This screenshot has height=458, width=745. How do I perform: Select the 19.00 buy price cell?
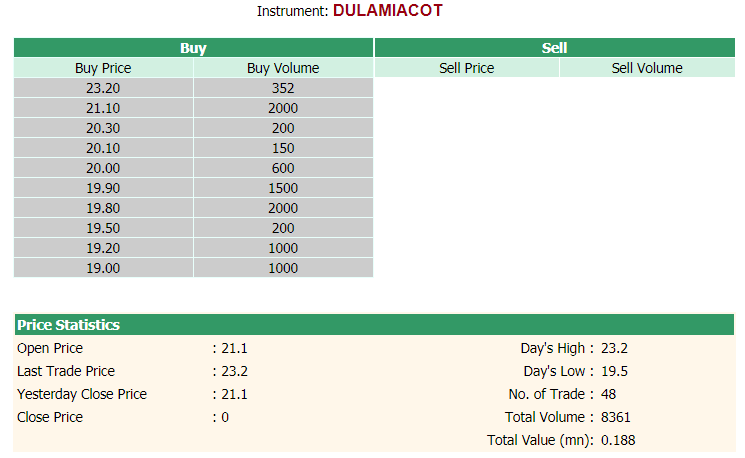point(103,267)
